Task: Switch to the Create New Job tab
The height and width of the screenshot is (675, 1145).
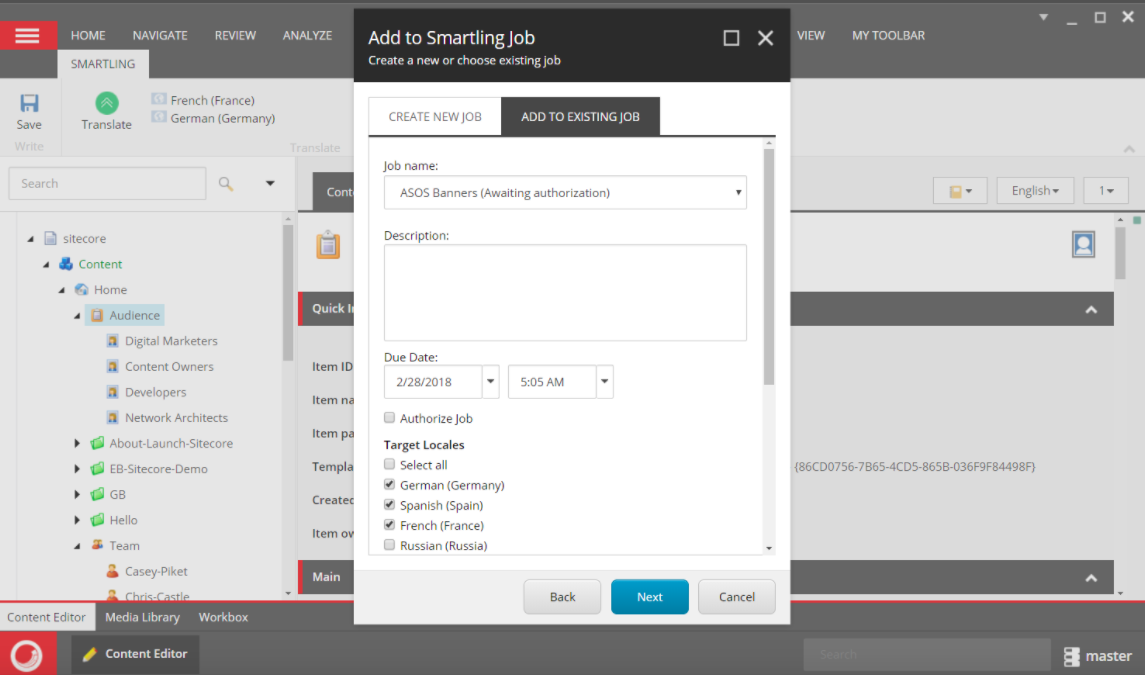Action: tap(434, 116)
